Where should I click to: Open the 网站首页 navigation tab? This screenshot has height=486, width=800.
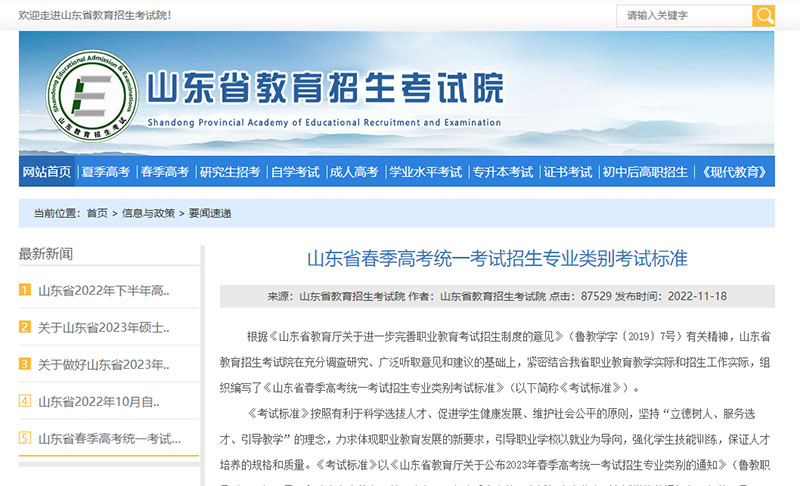click(x=47, y=172)
